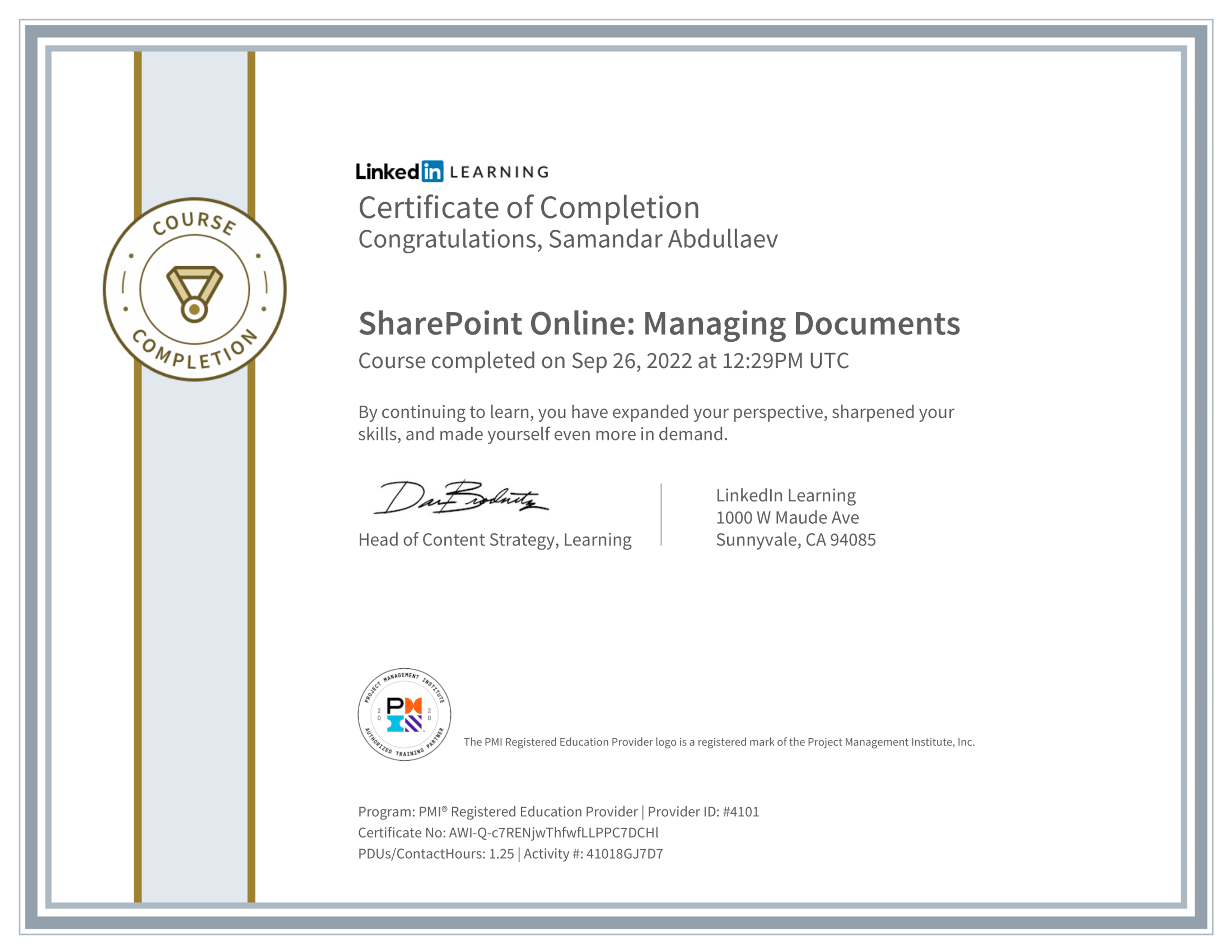The height and width of the screenshot is (952, 1232).
Task: Click 'Sunnyvale, CA 94085' text
Action: 796,540
